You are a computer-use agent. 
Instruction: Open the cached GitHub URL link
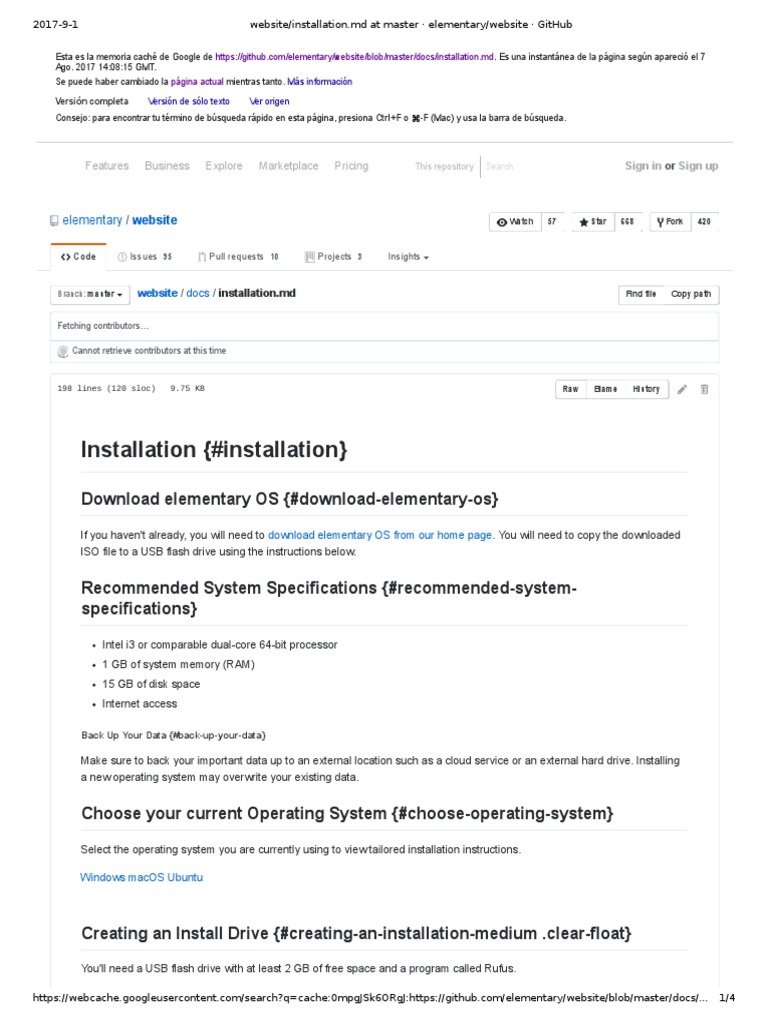[355, 57]
